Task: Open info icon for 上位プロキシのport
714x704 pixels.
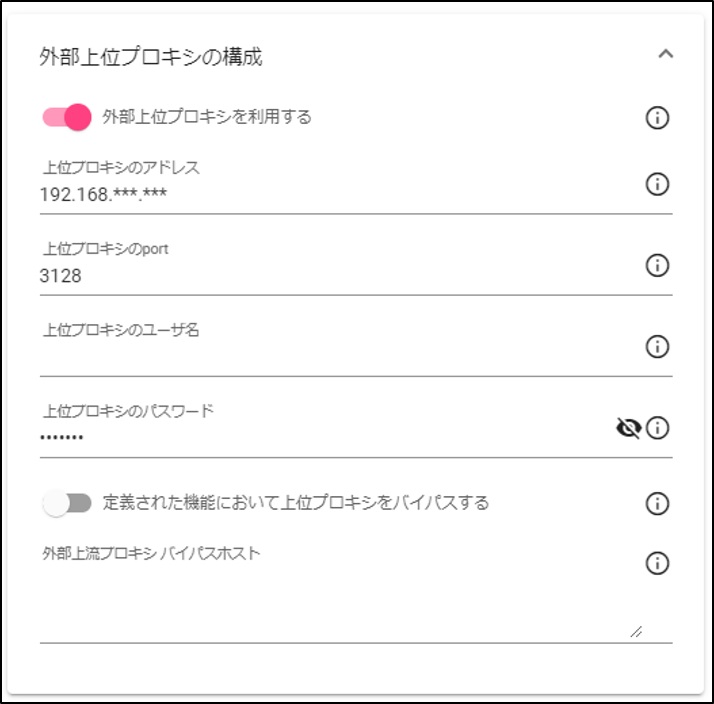Action: 657,265
